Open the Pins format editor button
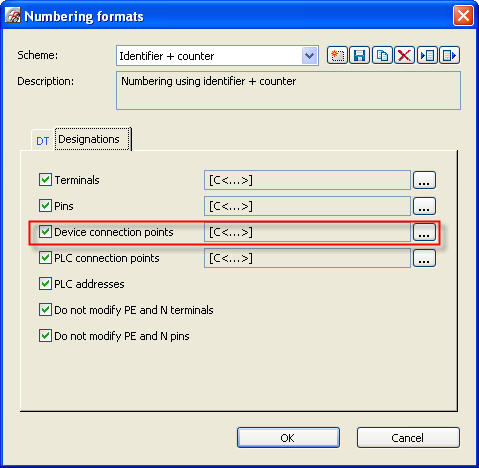This screenshot has width=479, height=468. [424, 206]
